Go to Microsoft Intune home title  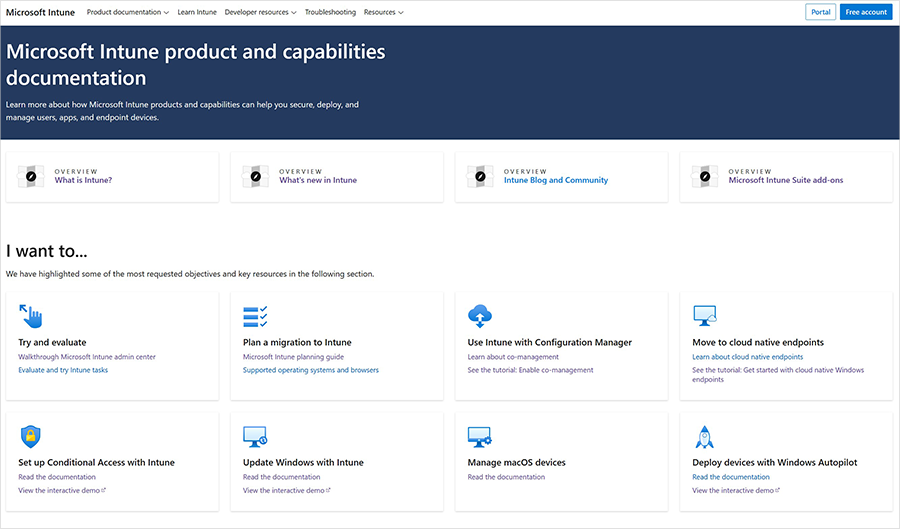(x=40, y=12)
